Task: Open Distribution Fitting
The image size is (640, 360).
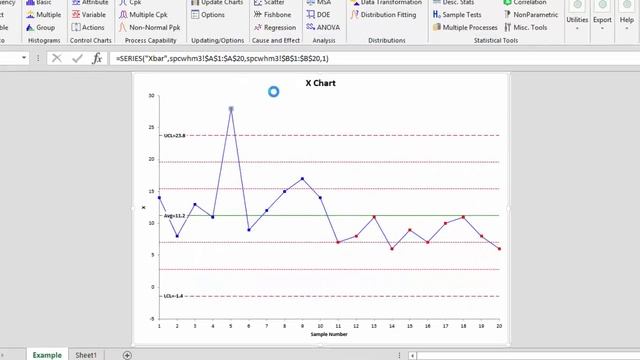Action: pyautogui.click(x=383, y=15)
